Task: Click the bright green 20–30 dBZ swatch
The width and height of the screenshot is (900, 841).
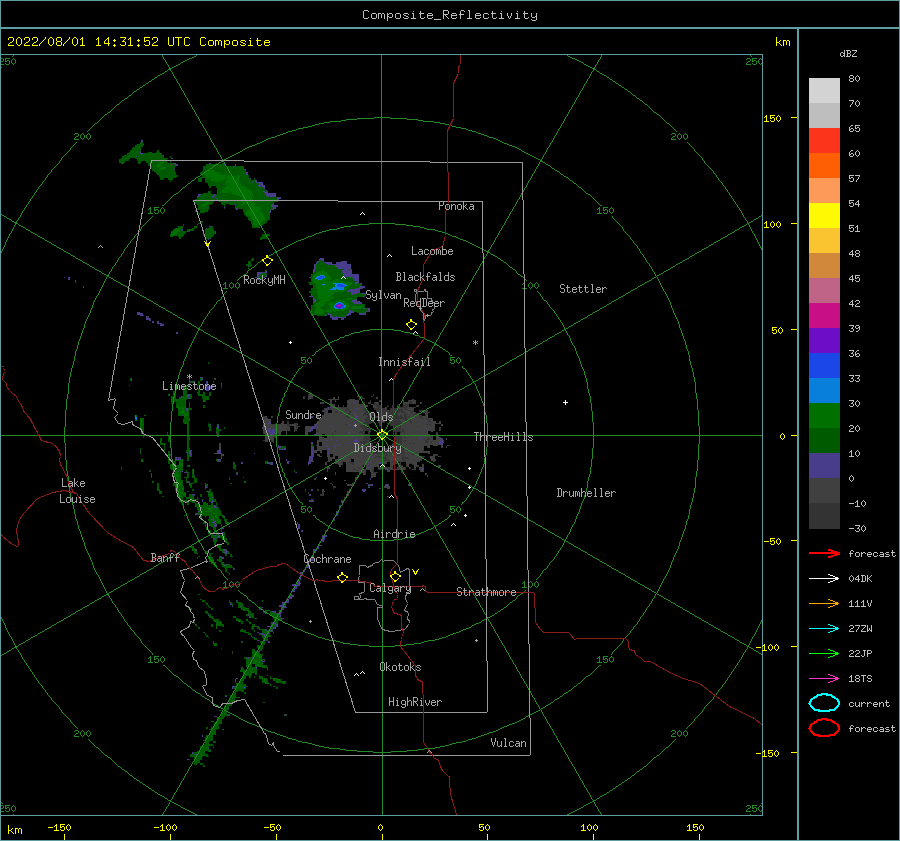Action: (x=824, y=415)
